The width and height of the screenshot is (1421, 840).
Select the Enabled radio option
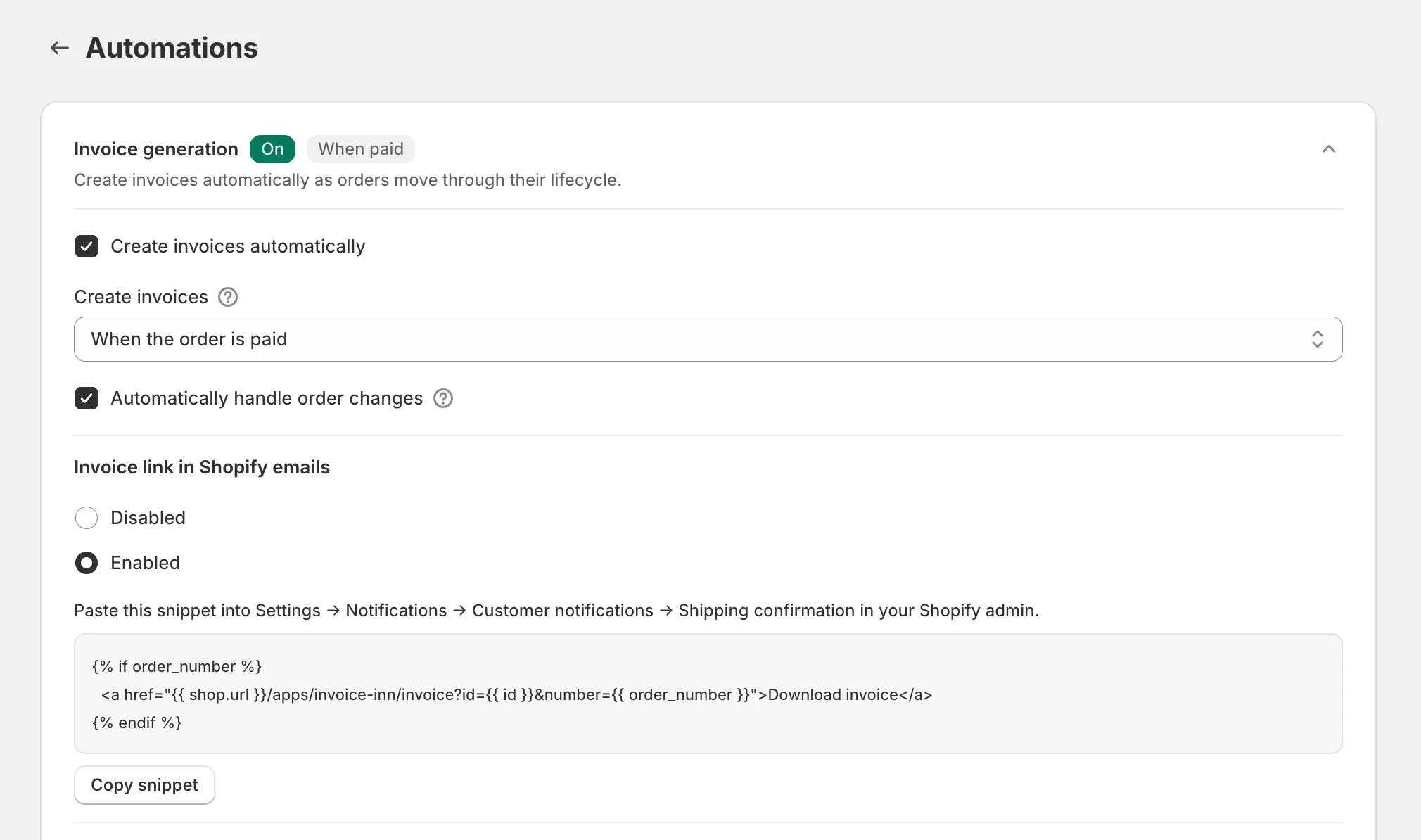click(x=87, y=563)
